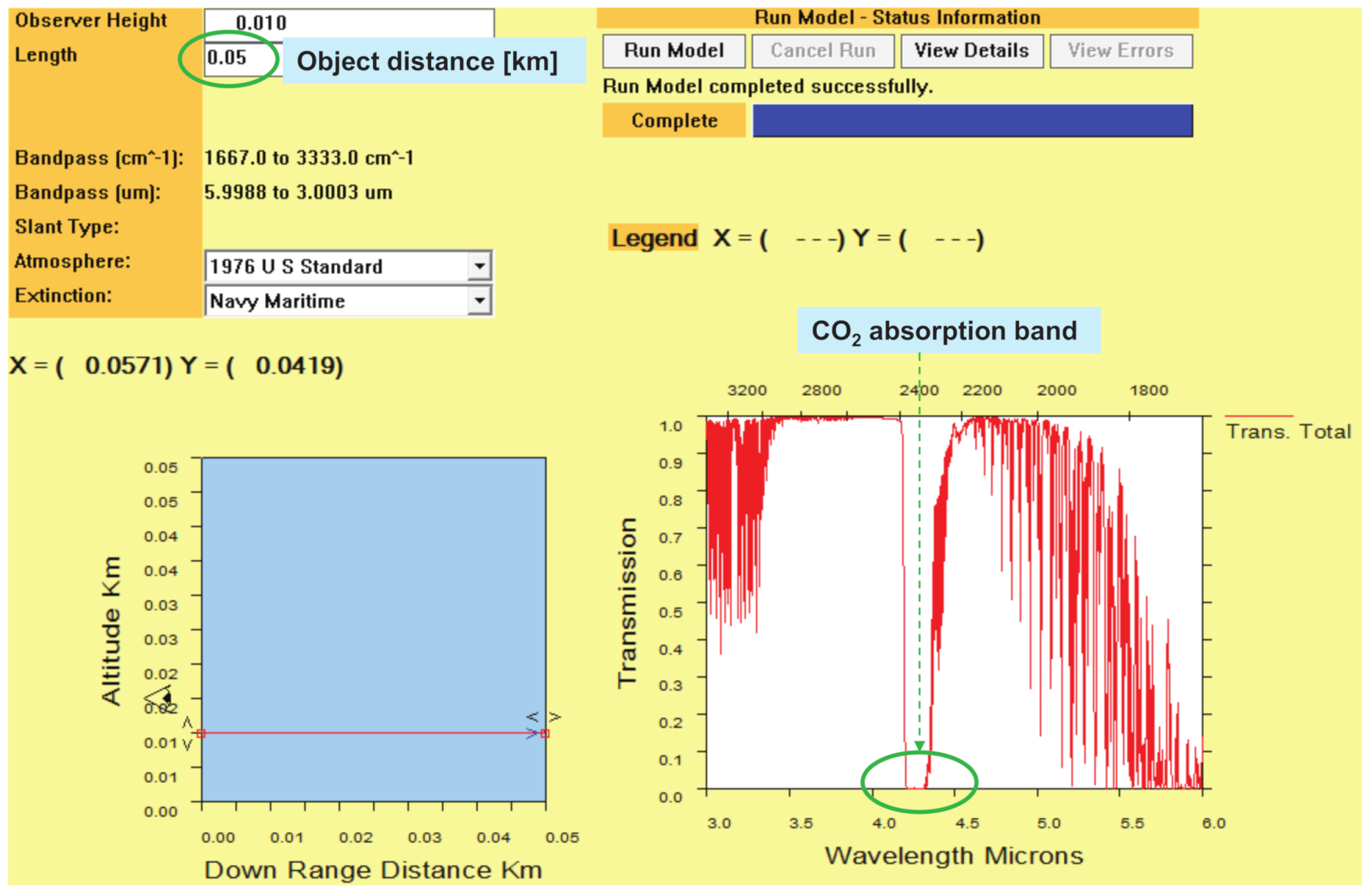Image resolution: width=1370 pixels, height=896 pixels.
Task: Click the orange Complete status label
Action: click(673, 121)
